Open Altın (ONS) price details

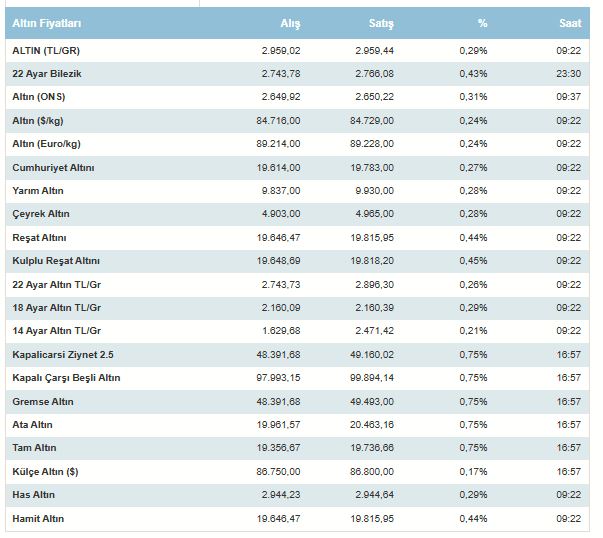pos(297,97)
